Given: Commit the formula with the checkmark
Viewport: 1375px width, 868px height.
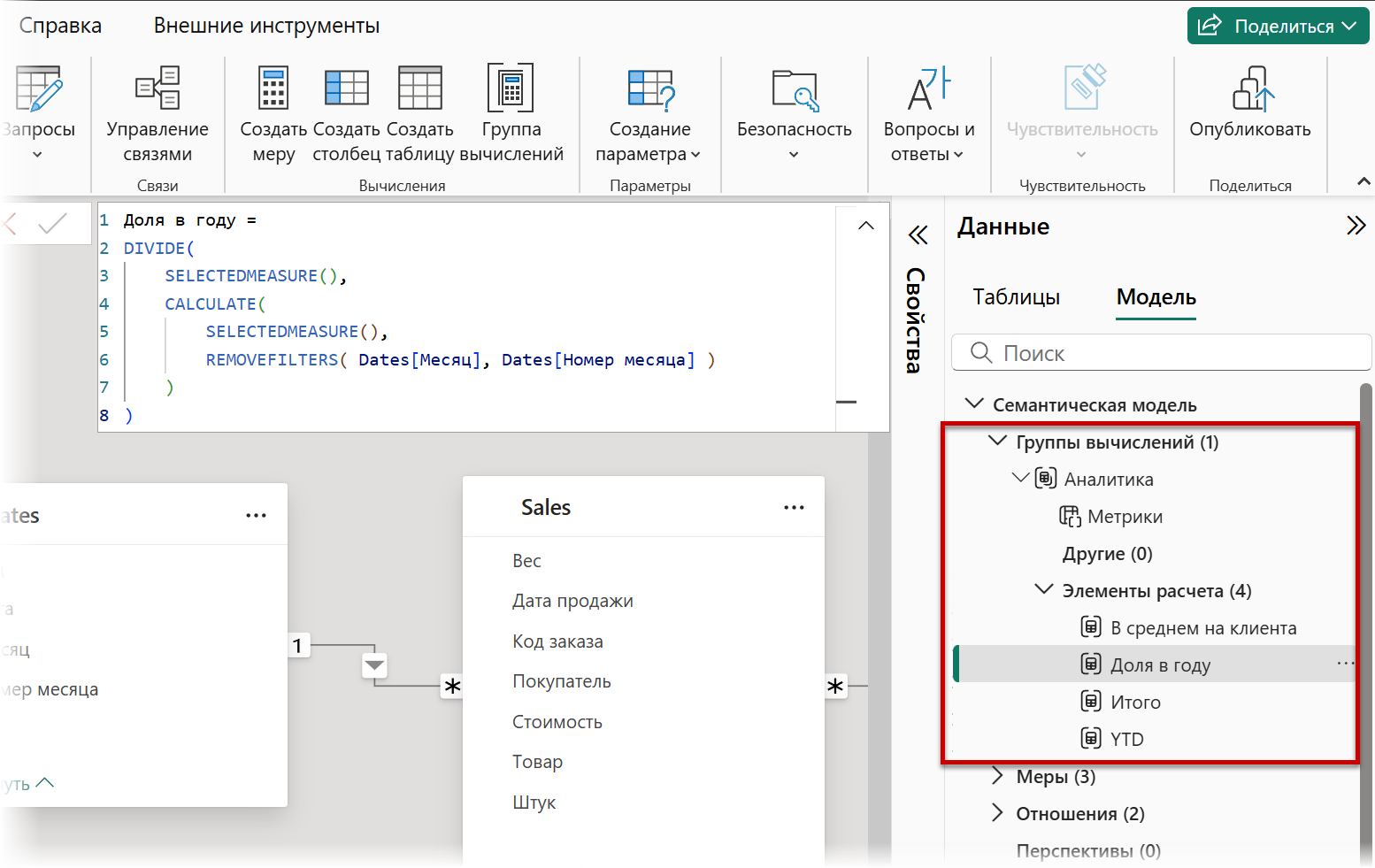Looking at the screenshot, I should pos(53,224).
